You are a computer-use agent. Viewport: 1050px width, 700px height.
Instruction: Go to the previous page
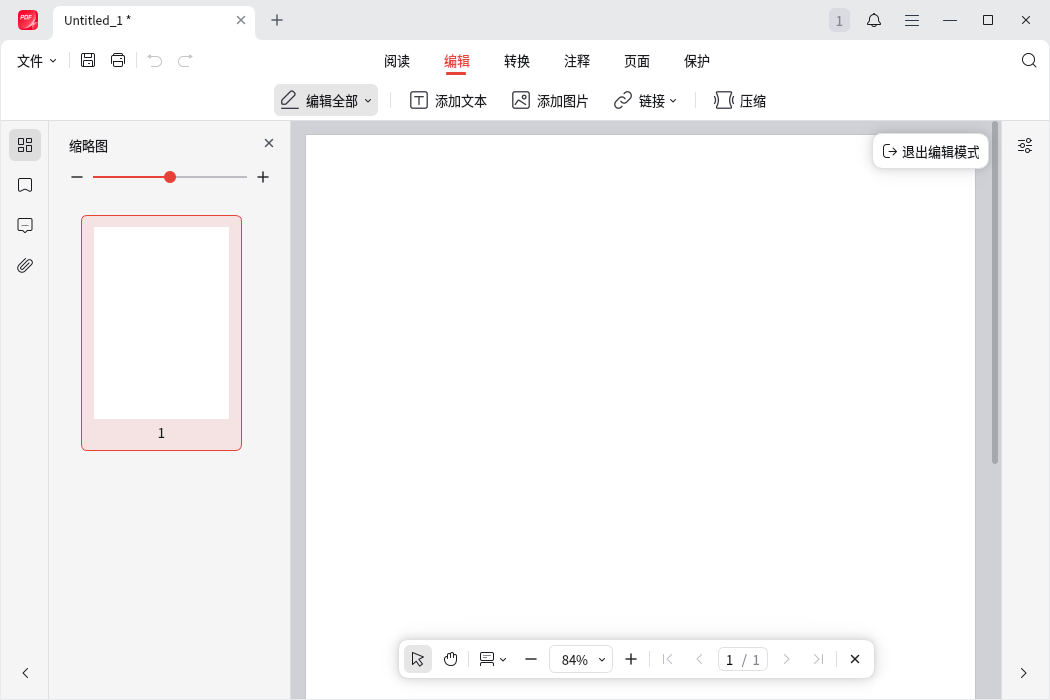[x=699, y=659]
